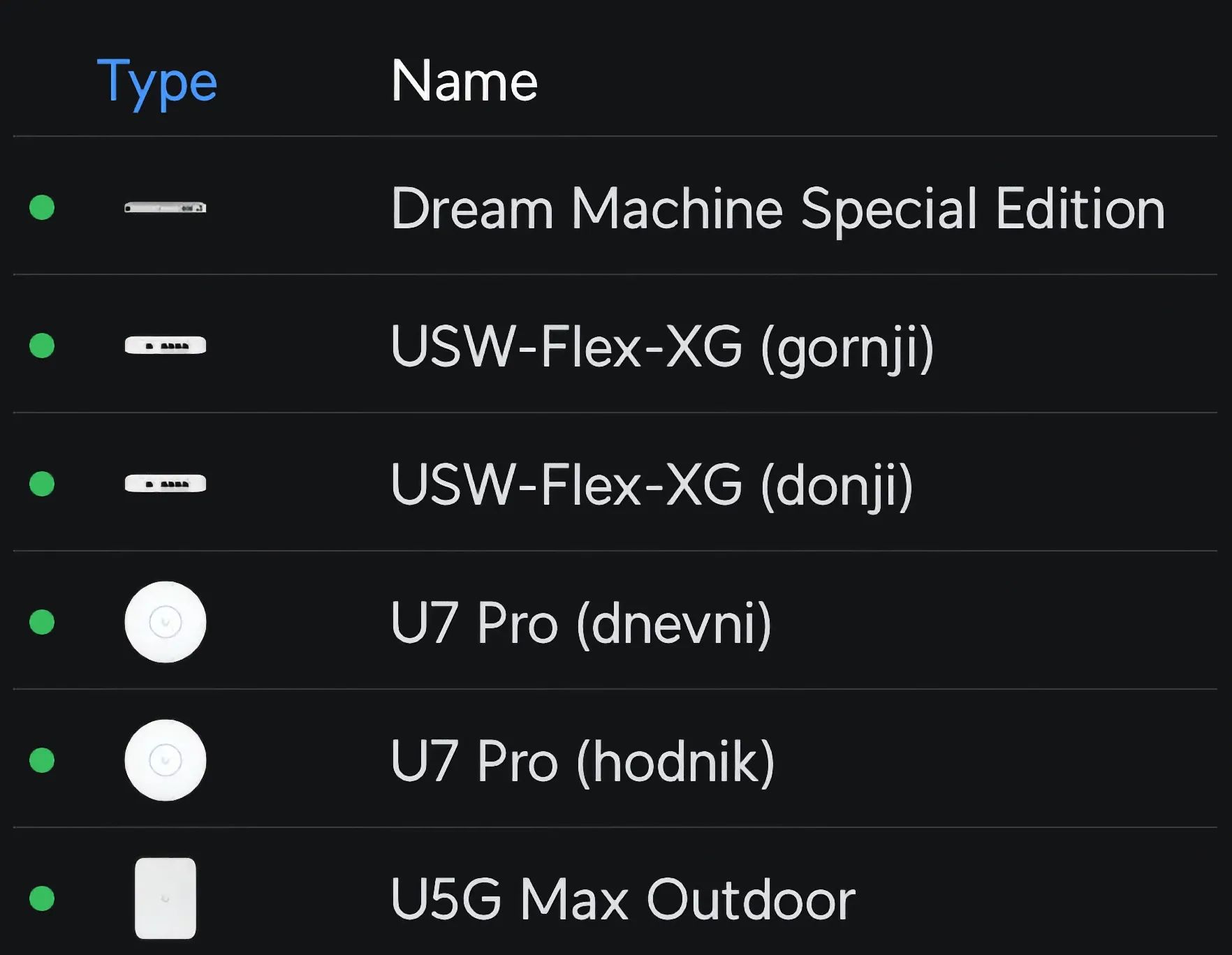
Task: Click green status dot for U7 Pro (hodnik)
Action: click(x=42, y=760)
